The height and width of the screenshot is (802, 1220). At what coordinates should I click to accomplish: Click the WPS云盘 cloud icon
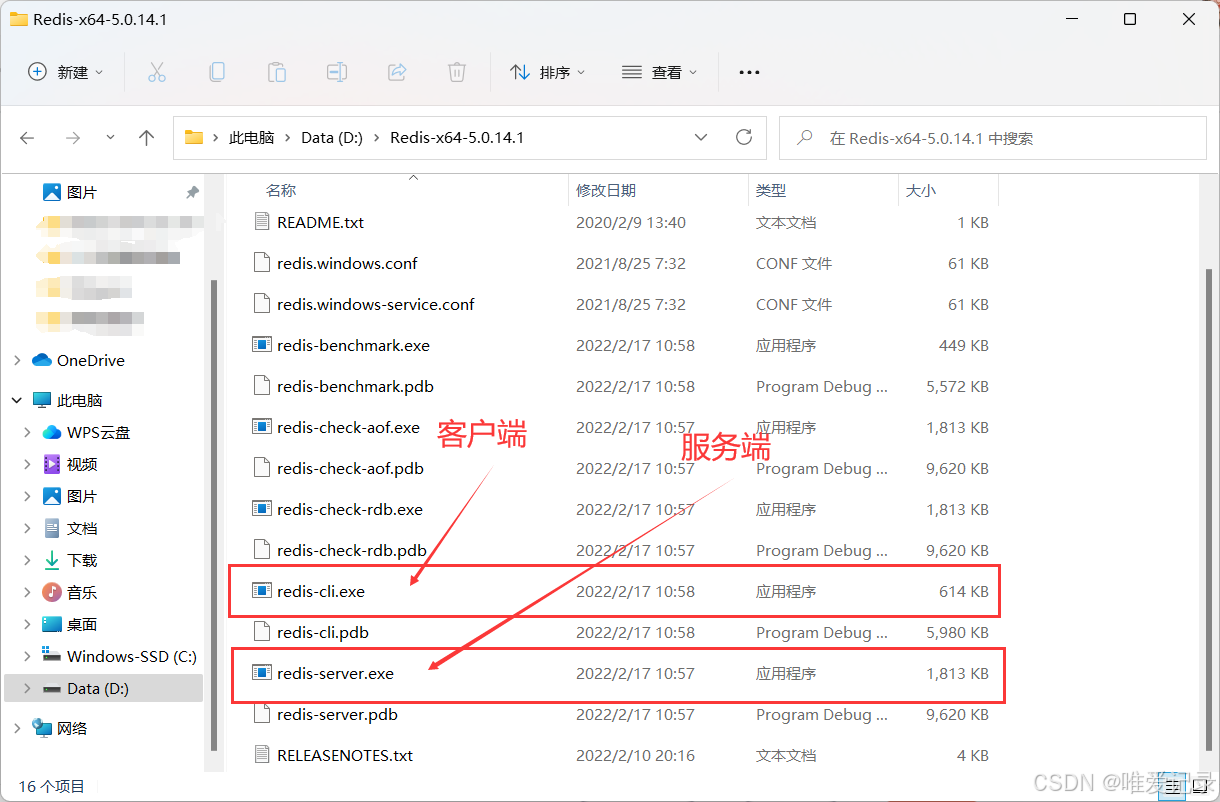tap(52, 432)
